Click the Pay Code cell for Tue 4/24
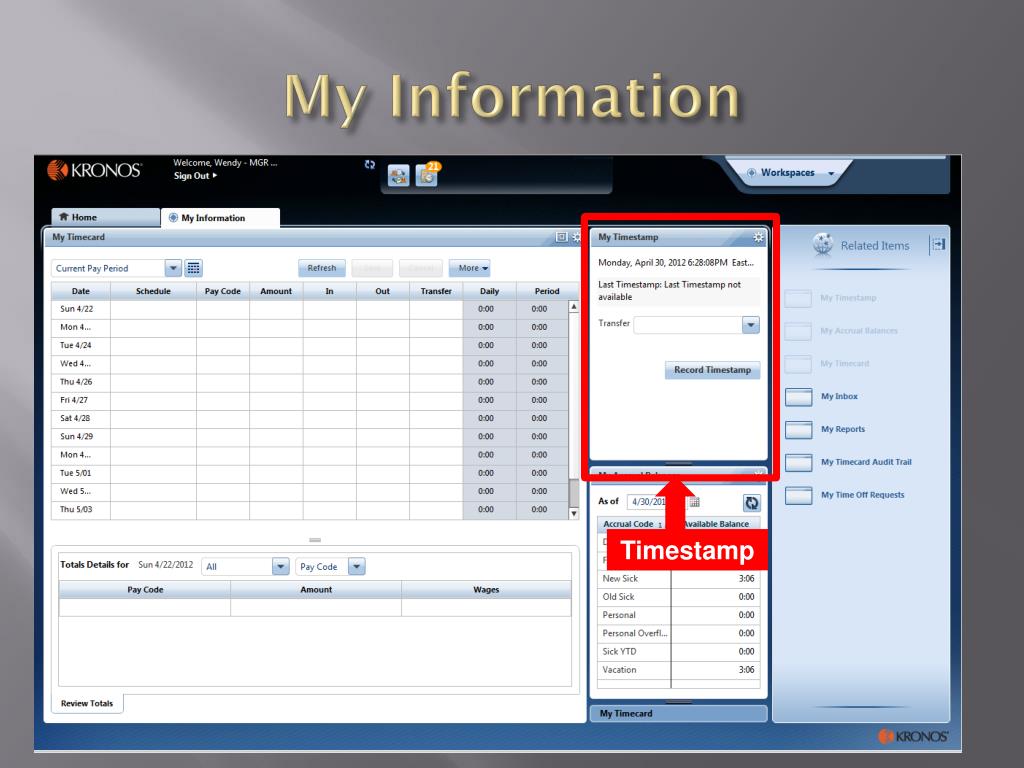Image resolution: width=1024 pixels, height=768 pixels. 223,345
